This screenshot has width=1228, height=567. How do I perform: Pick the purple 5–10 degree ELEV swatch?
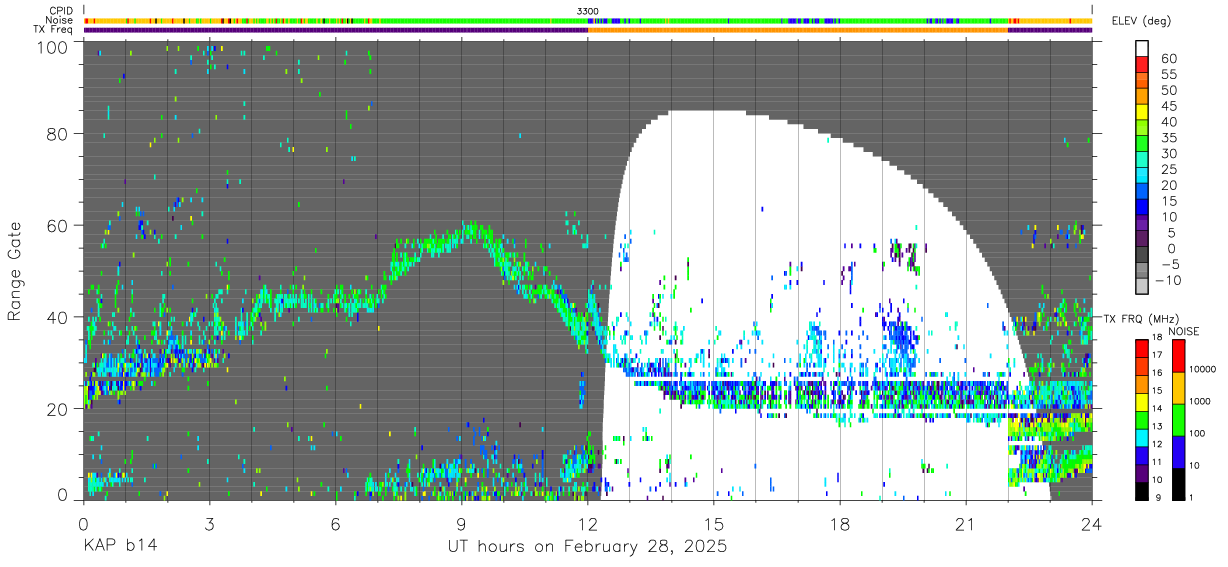tap(1142, 224)
